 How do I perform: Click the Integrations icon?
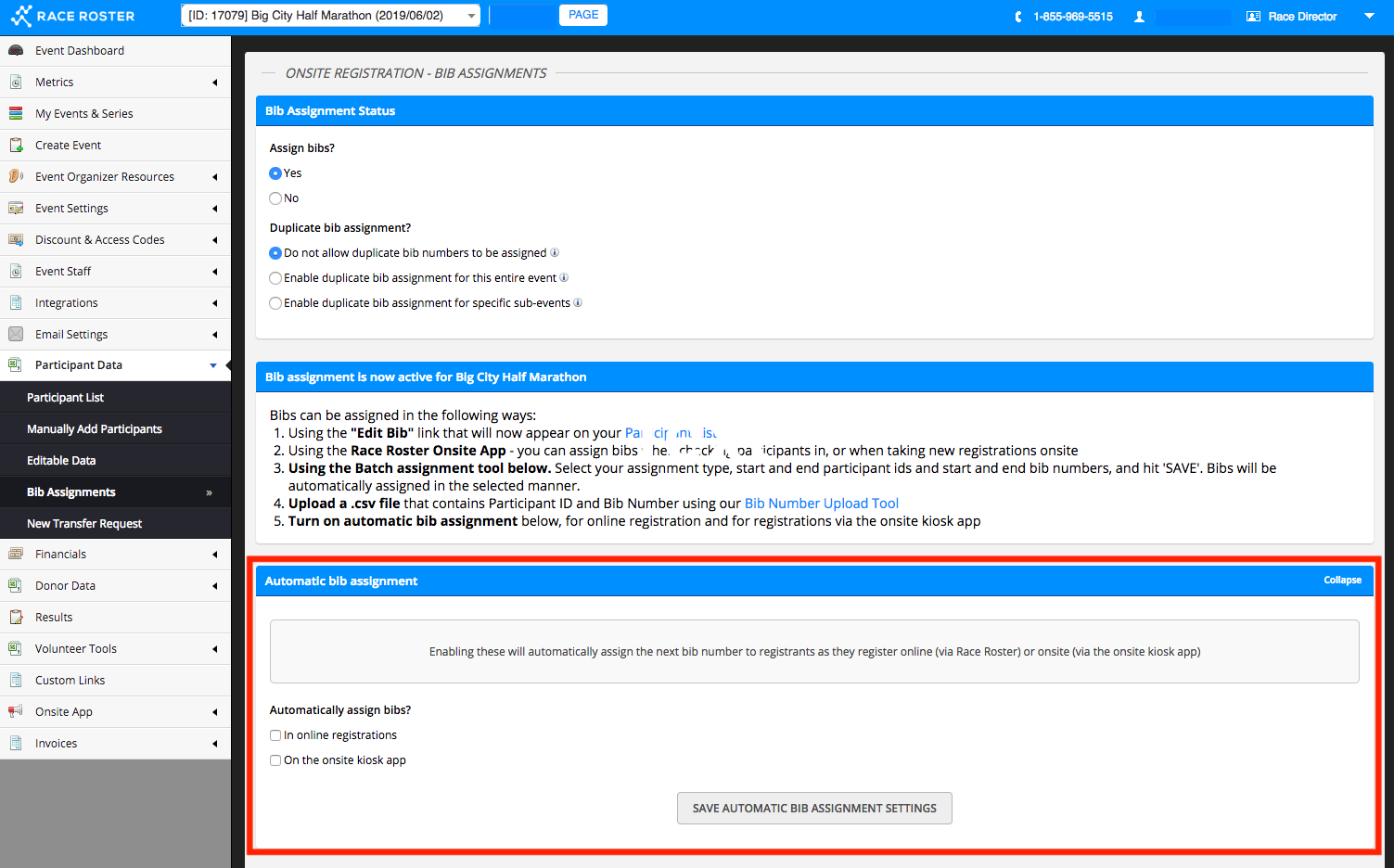pyautogui.click(x=16, y=302)
